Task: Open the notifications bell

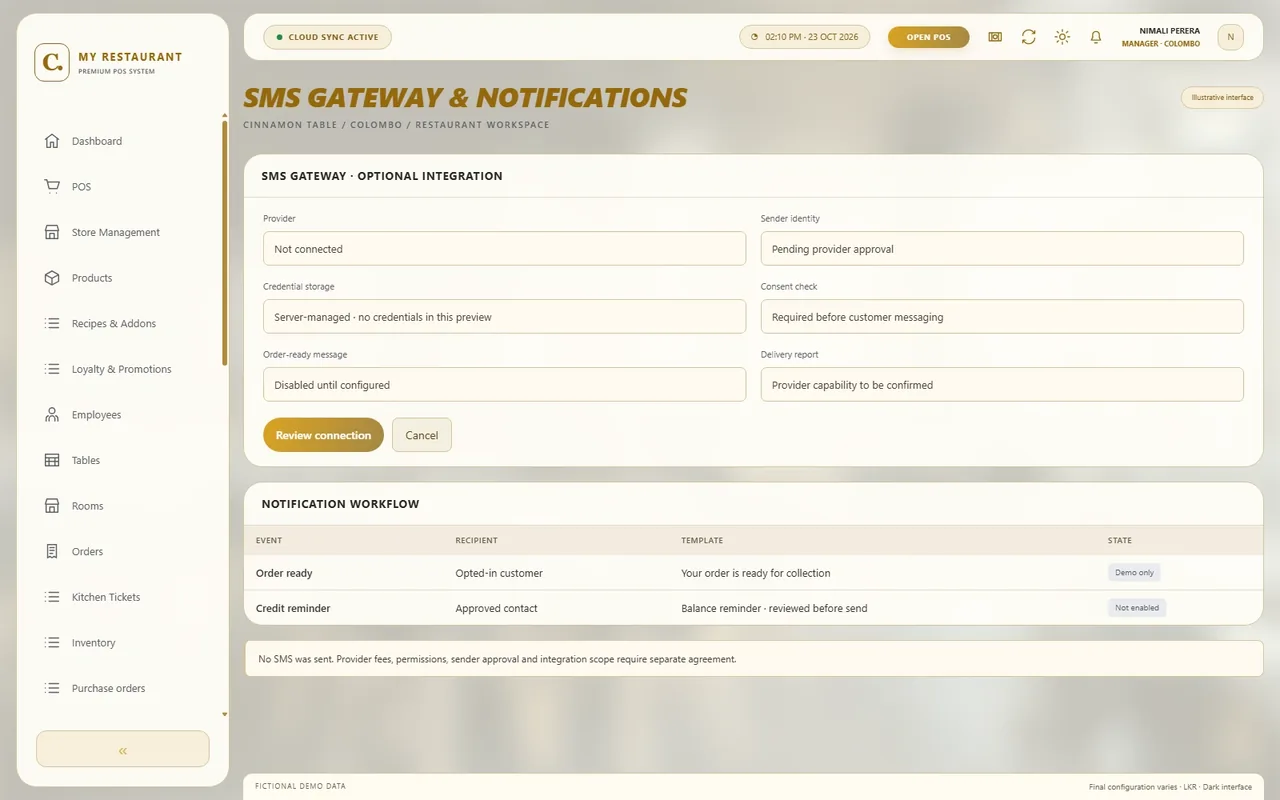Action: point(1096,37)
